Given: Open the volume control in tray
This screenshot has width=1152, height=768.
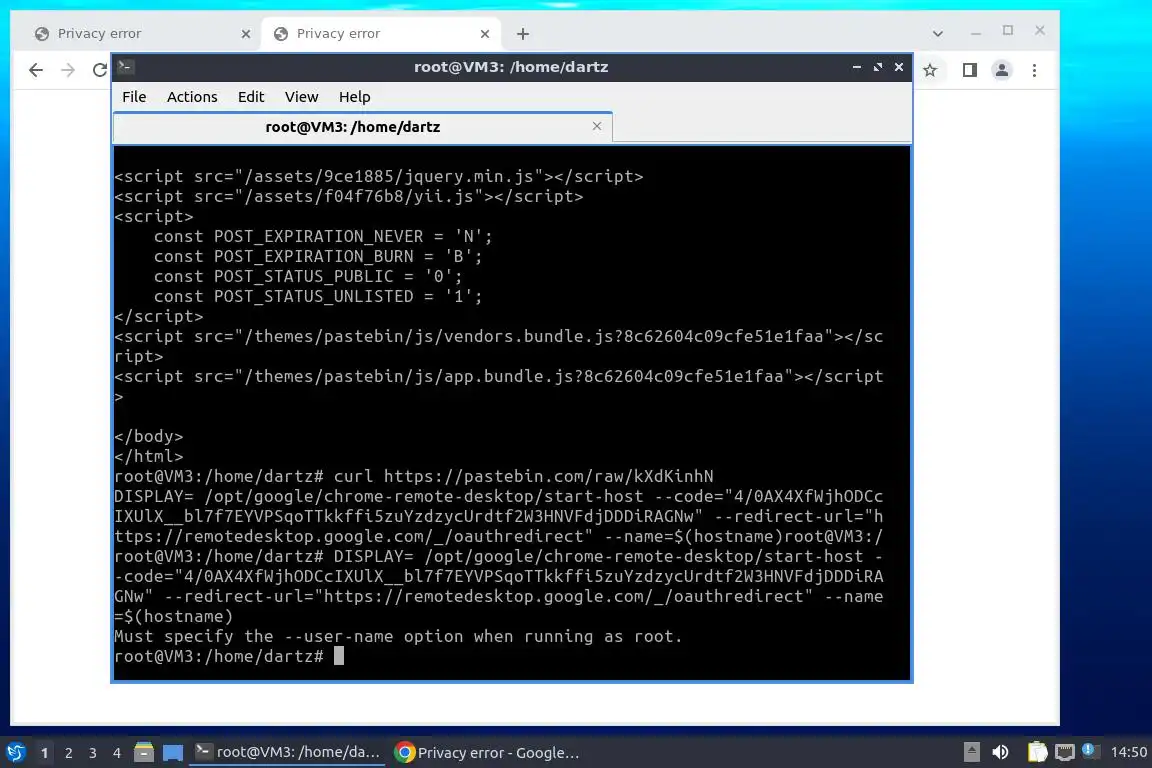Looking at the screenshot, I should pos(1000,752).
